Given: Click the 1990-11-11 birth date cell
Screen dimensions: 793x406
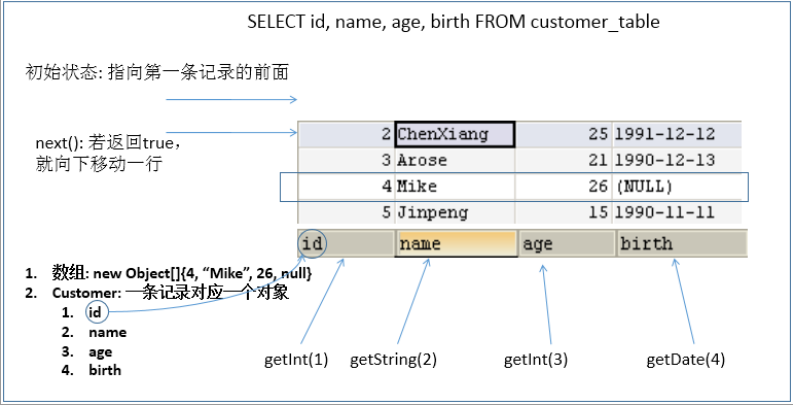Looking at the screenshot, I should click(677, 212).
